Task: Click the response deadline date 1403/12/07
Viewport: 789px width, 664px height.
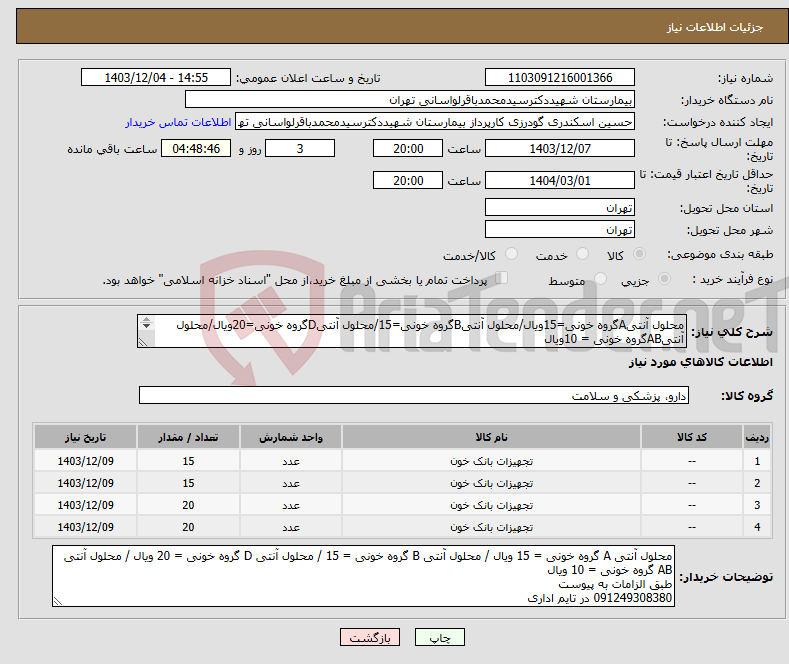Action: click(560, 148)
